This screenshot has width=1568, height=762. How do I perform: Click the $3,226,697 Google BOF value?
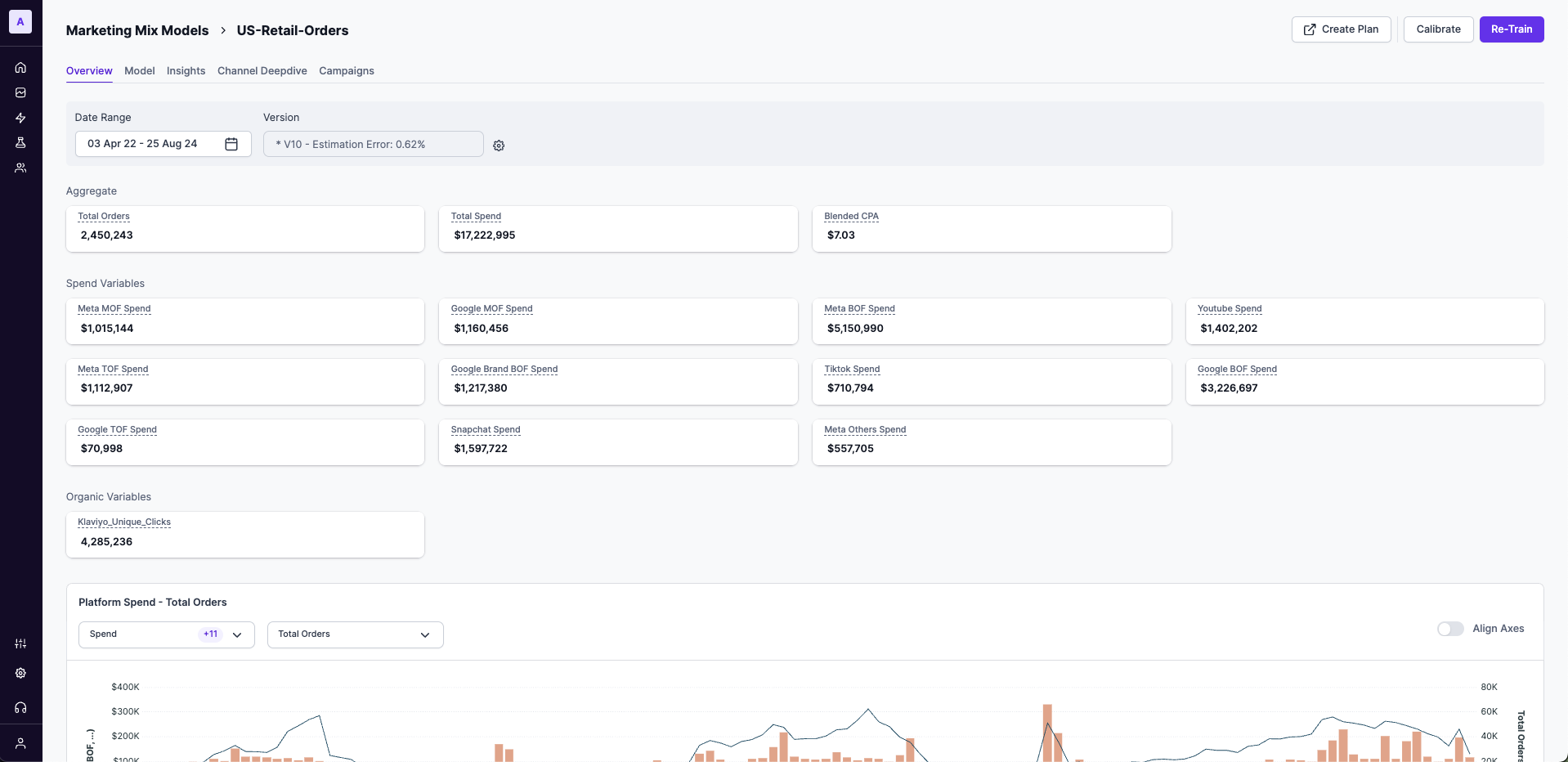(1229, 388)
